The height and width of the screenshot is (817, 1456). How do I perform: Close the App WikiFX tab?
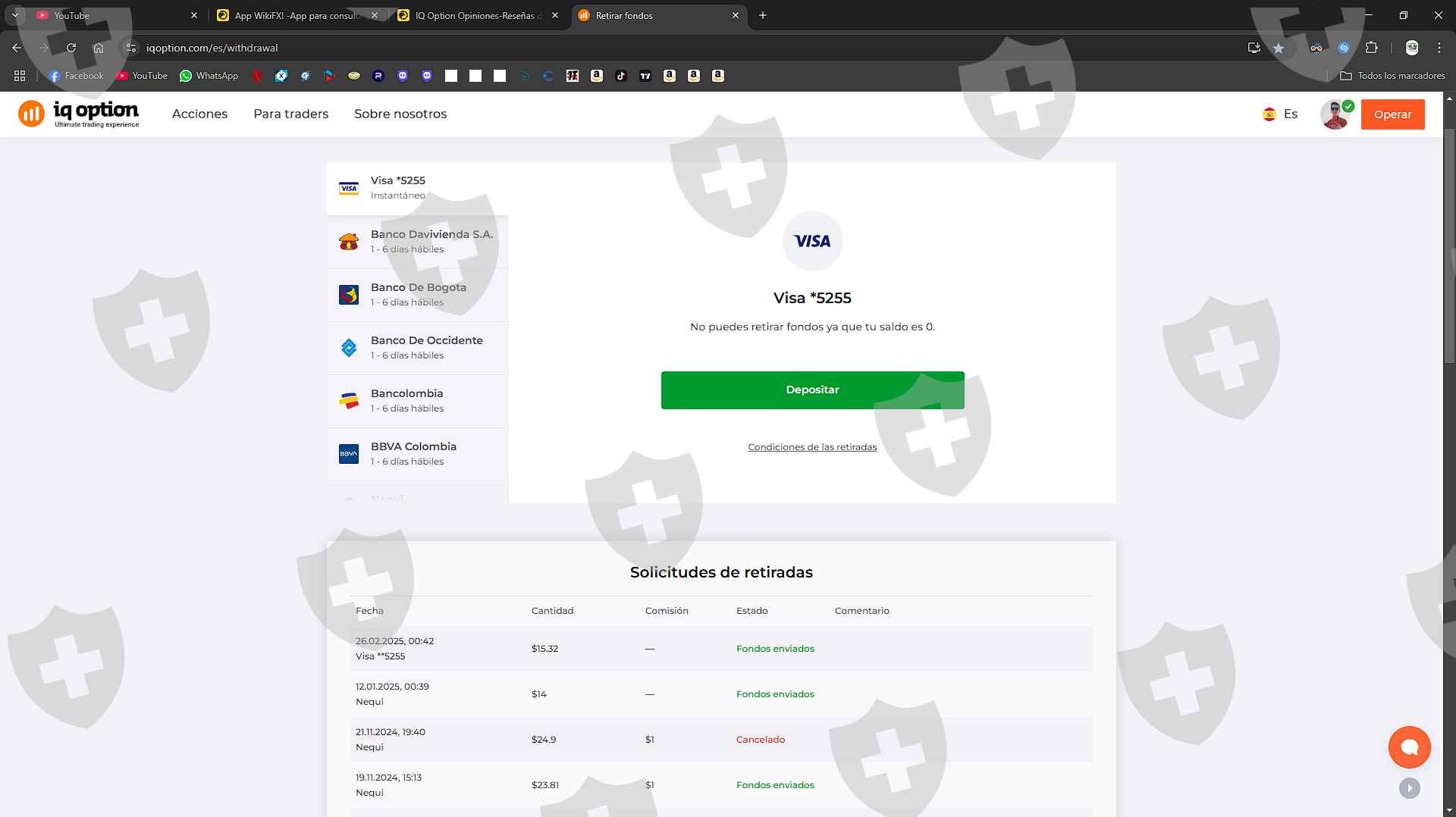pos(375,15)
